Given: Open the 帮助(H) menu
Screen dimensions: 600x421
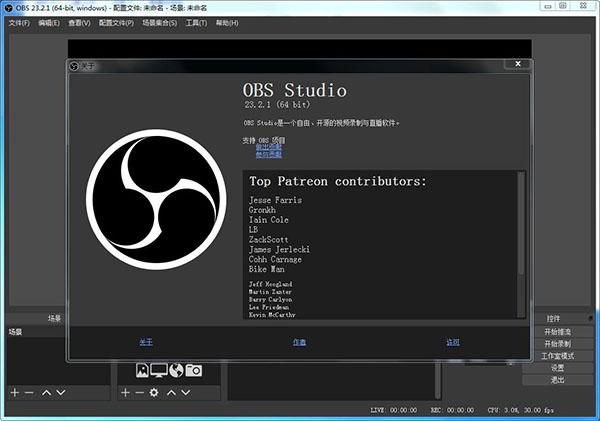Looking at the screenshot, I should tap(227, 23).
